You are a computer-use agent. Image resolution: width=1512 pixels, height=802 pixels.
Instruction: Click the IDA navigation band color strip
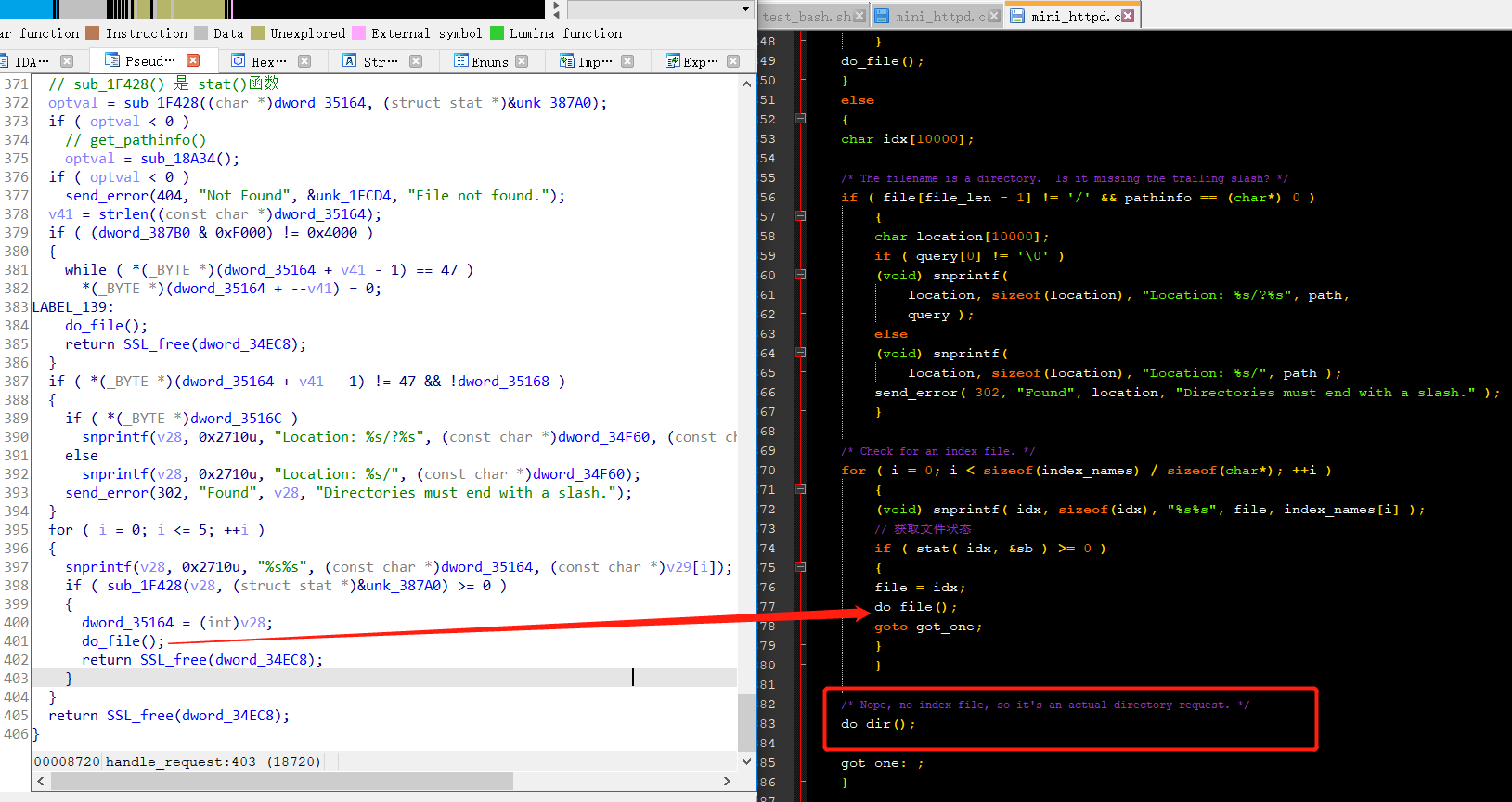[274, 10]
